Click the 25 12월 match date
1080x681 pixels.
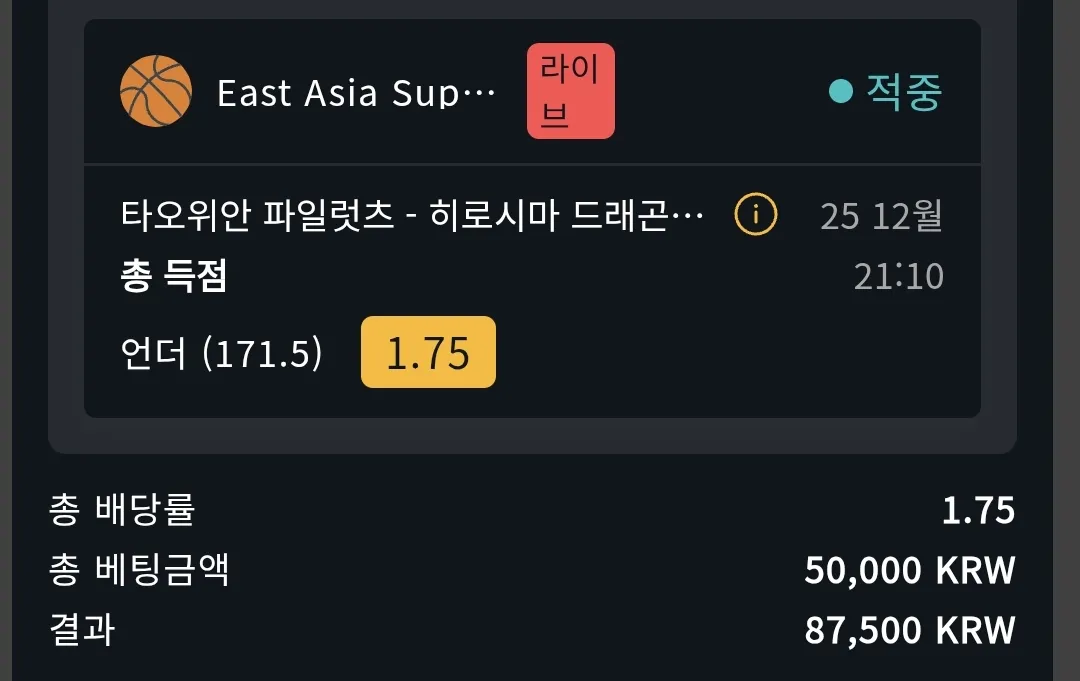point(881,216)
